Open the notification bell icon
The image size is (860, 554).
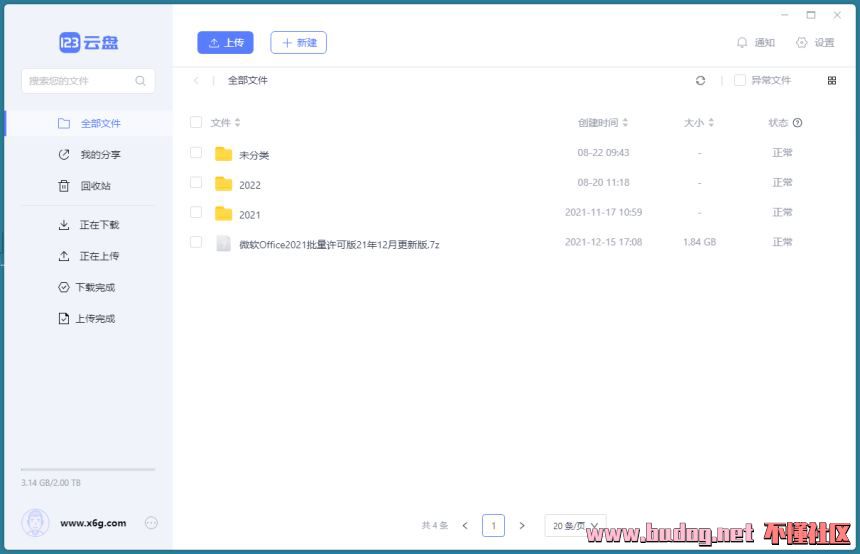742,42
